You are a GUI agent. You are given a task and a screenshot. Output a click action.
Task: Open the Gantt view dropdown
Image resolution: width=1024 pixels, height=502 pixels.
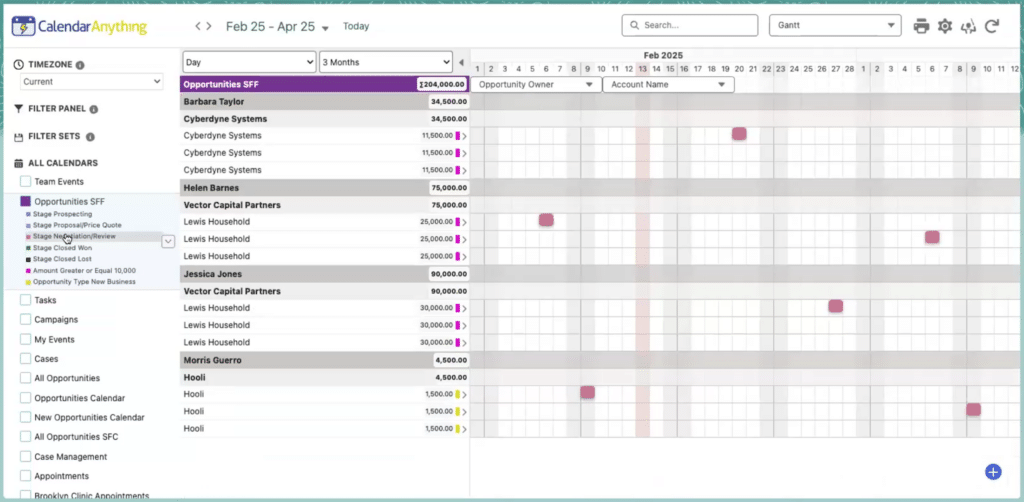(x=835, y=25)
